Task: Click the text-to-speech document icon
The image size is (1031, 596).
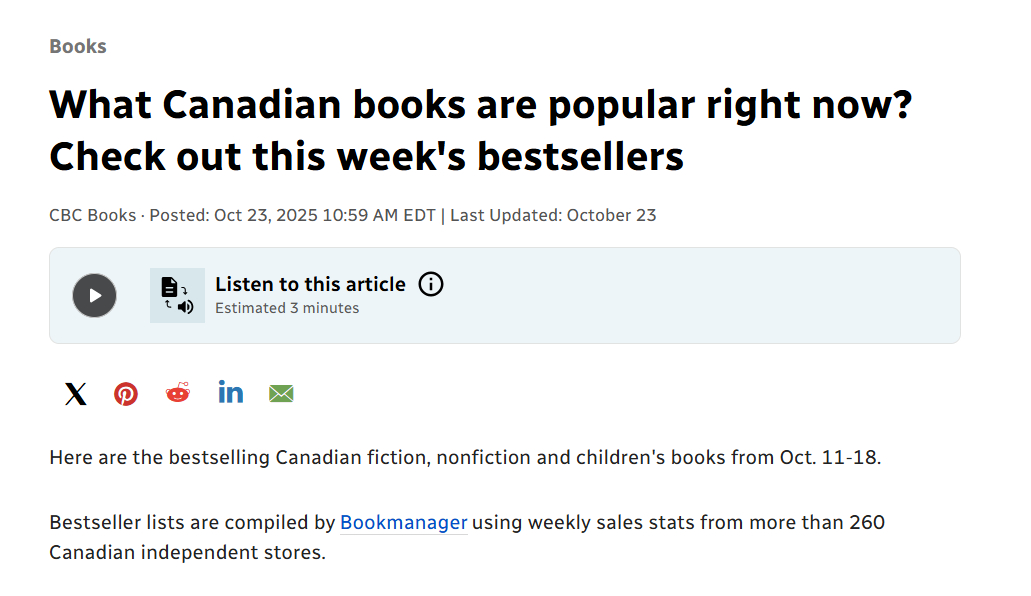Action: [177, 296]
